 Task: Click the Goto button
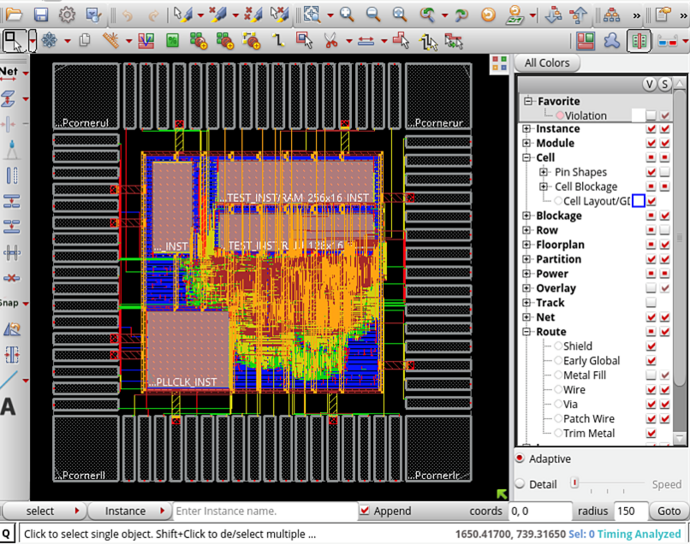tap(668, 511)
